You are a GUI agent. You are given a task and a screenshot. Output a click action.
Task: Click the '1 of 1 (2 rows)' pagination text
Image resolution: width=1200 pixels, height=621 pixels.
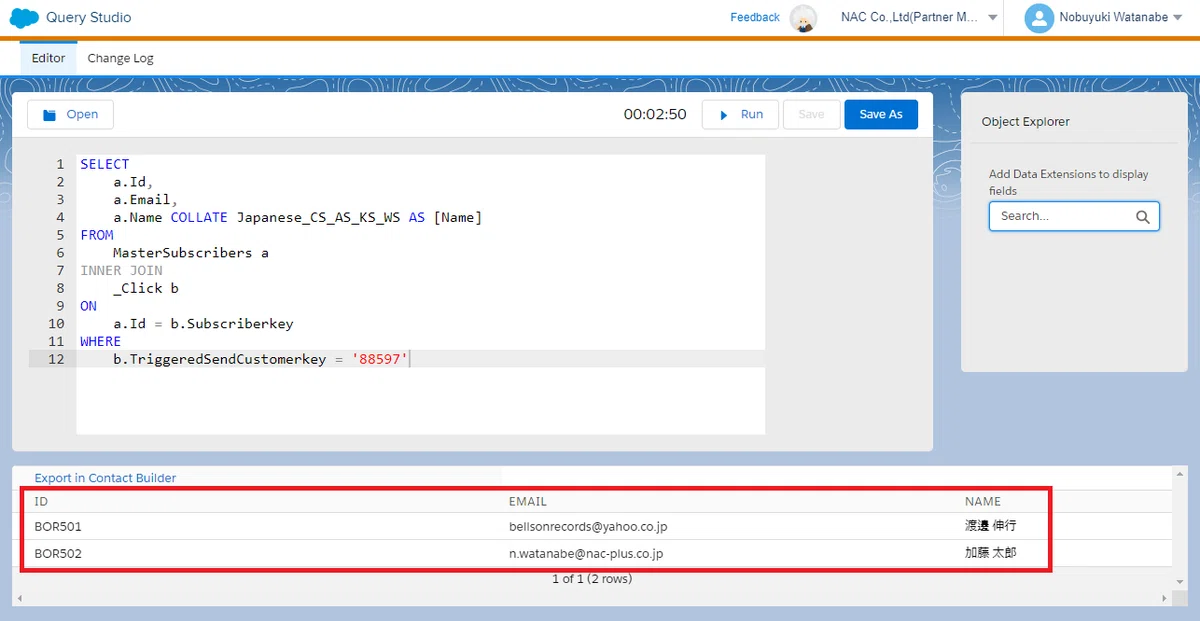[592, 578]
